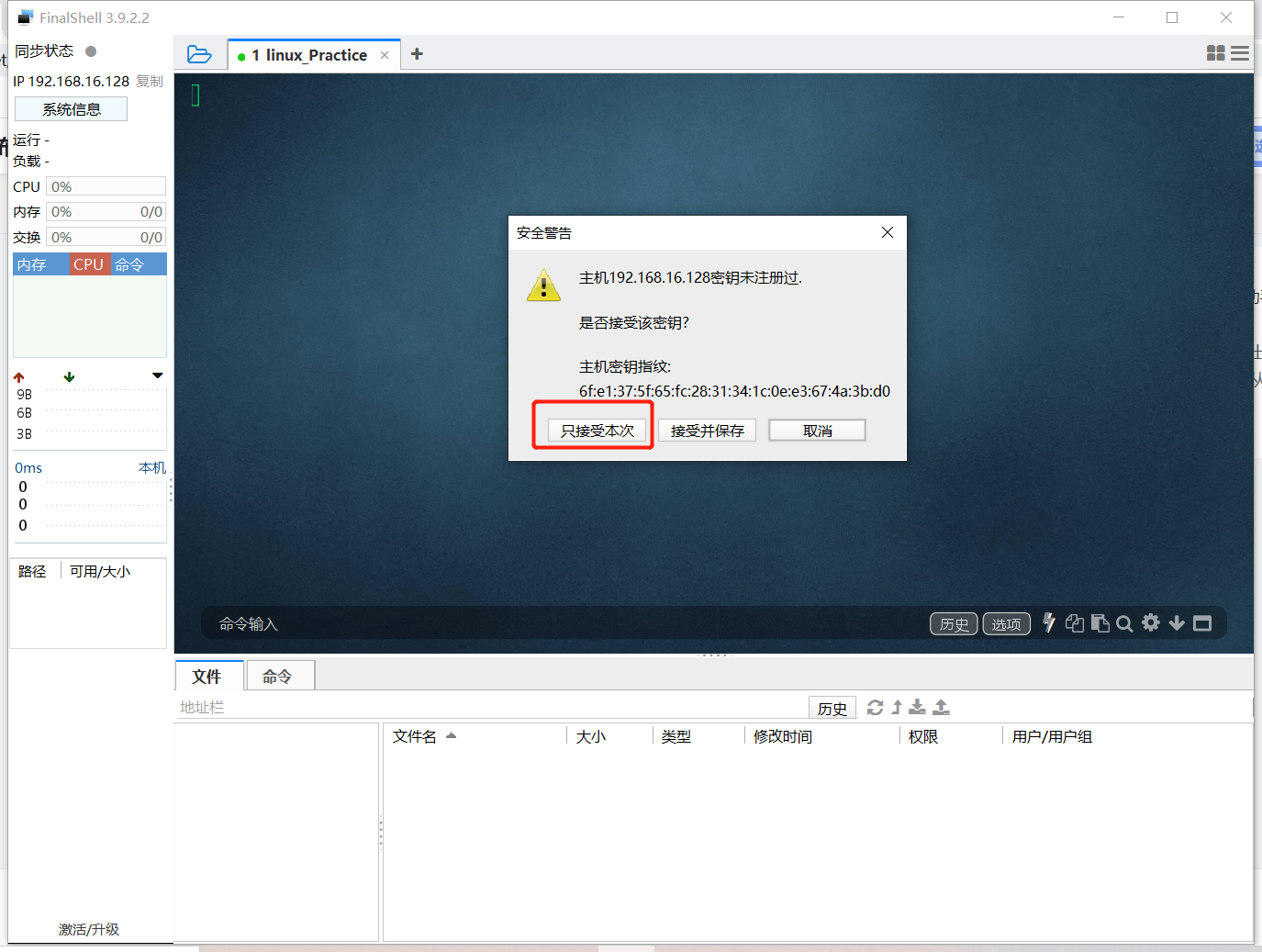Toggle the sync status indicator dot
This screenshot has width=1262, height=952.
90,51
